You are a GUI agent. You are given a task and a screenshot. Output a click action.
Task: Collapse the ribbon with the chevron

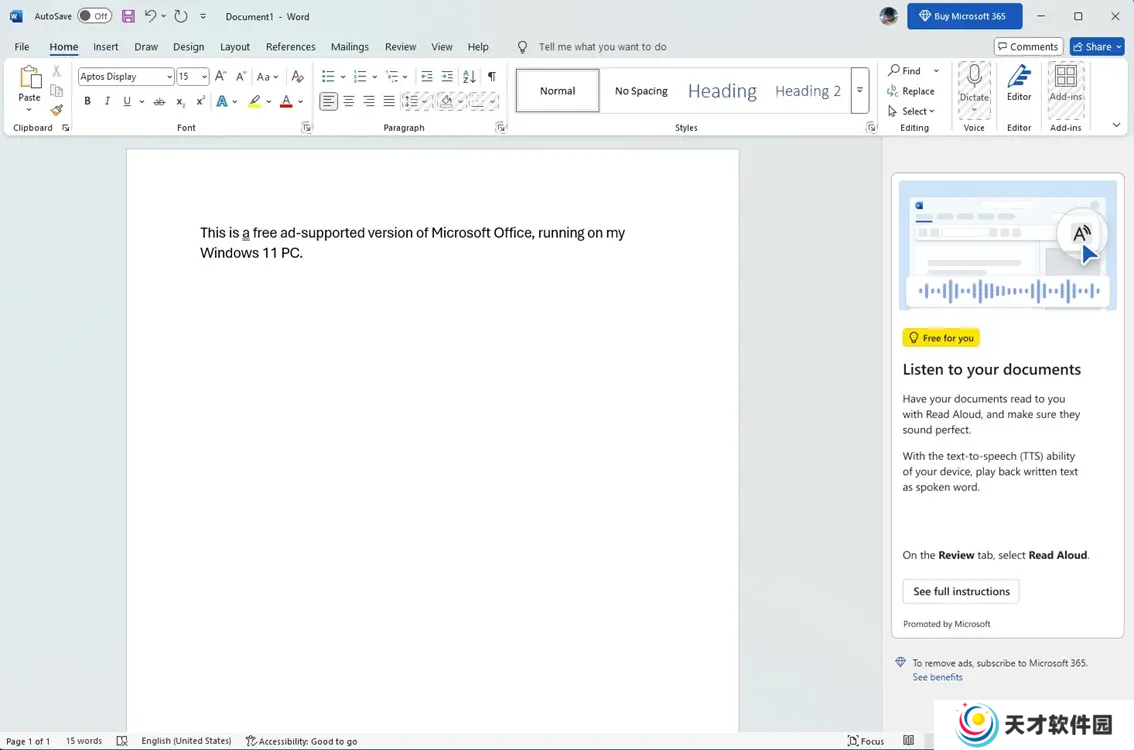(1116, 125)
